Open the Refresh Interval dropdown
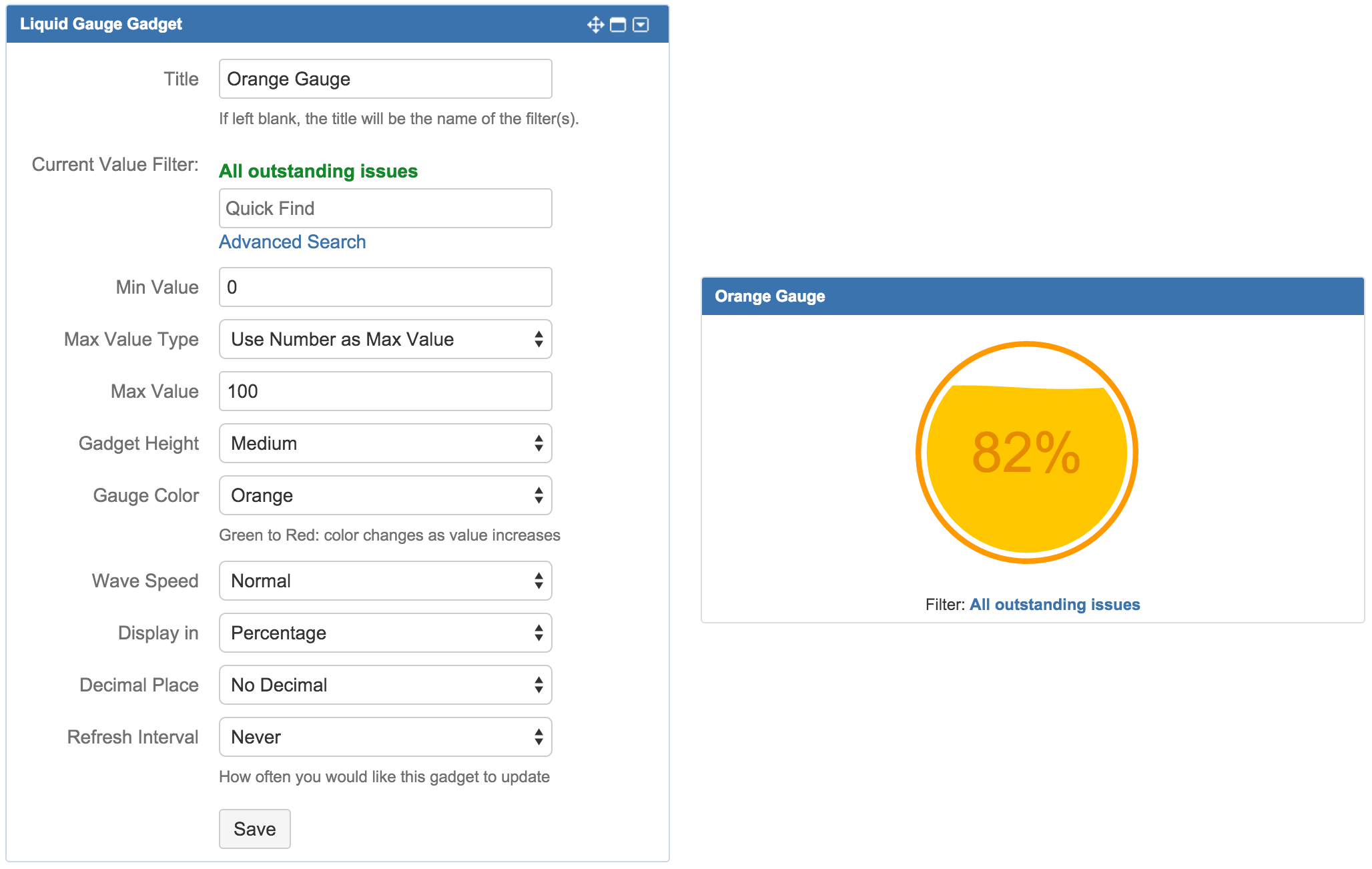Viewport: 1372px width, 869px height. [x=385, y=737]
